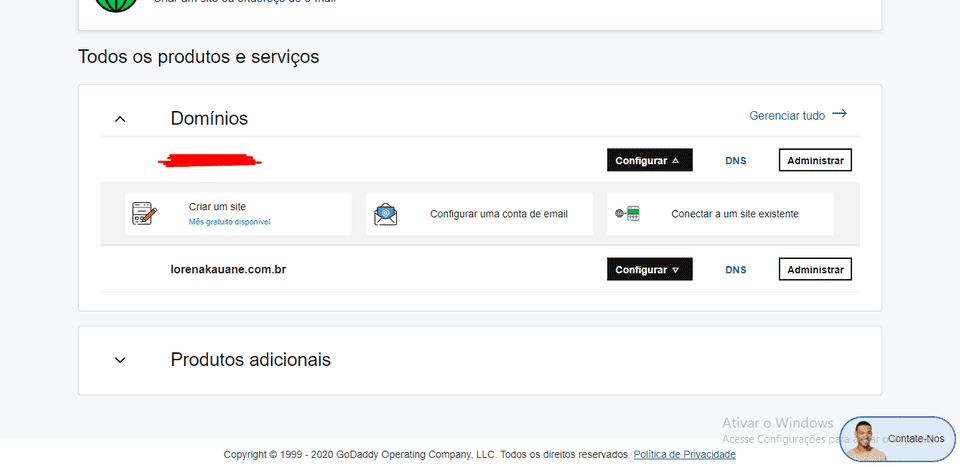Click Administrar for the redacted domain
Screen dimensions: 960x467
tap(815, 160)
